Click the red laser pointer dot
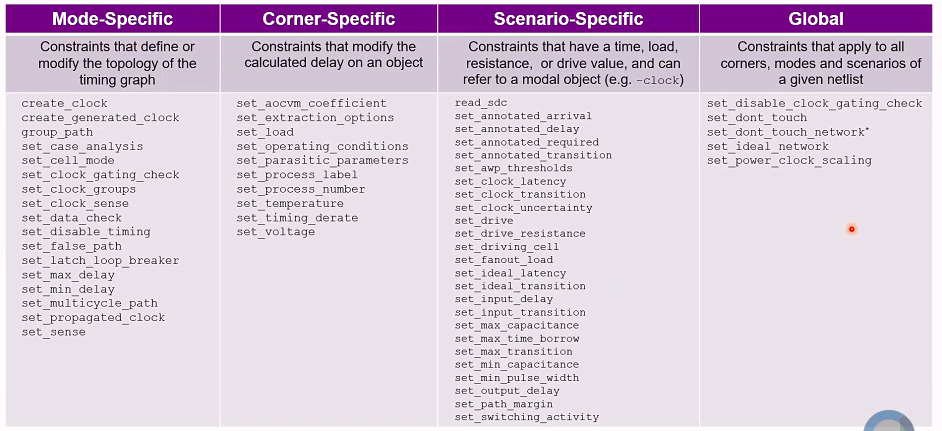Image resolution: width=942 pixels, height=431 pixels. [851, 229]
